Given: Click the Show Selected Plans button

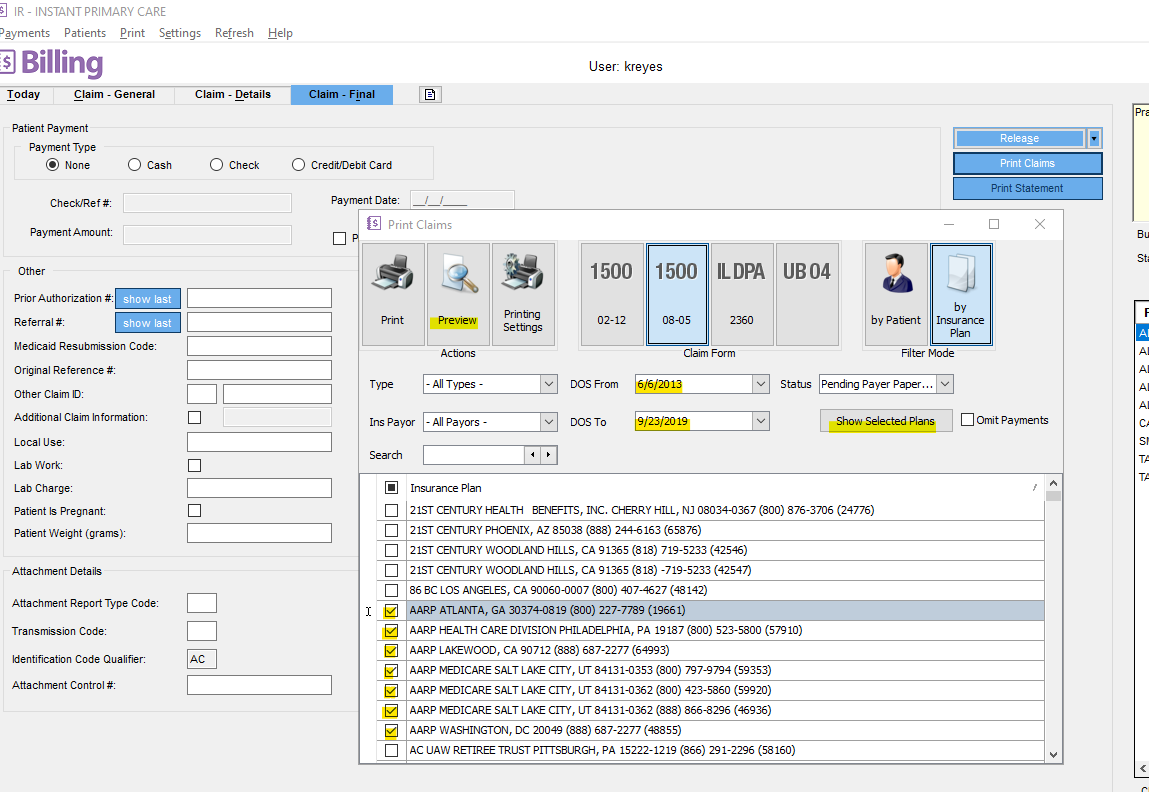Looking at the screenshot, I should coord(885,421).
